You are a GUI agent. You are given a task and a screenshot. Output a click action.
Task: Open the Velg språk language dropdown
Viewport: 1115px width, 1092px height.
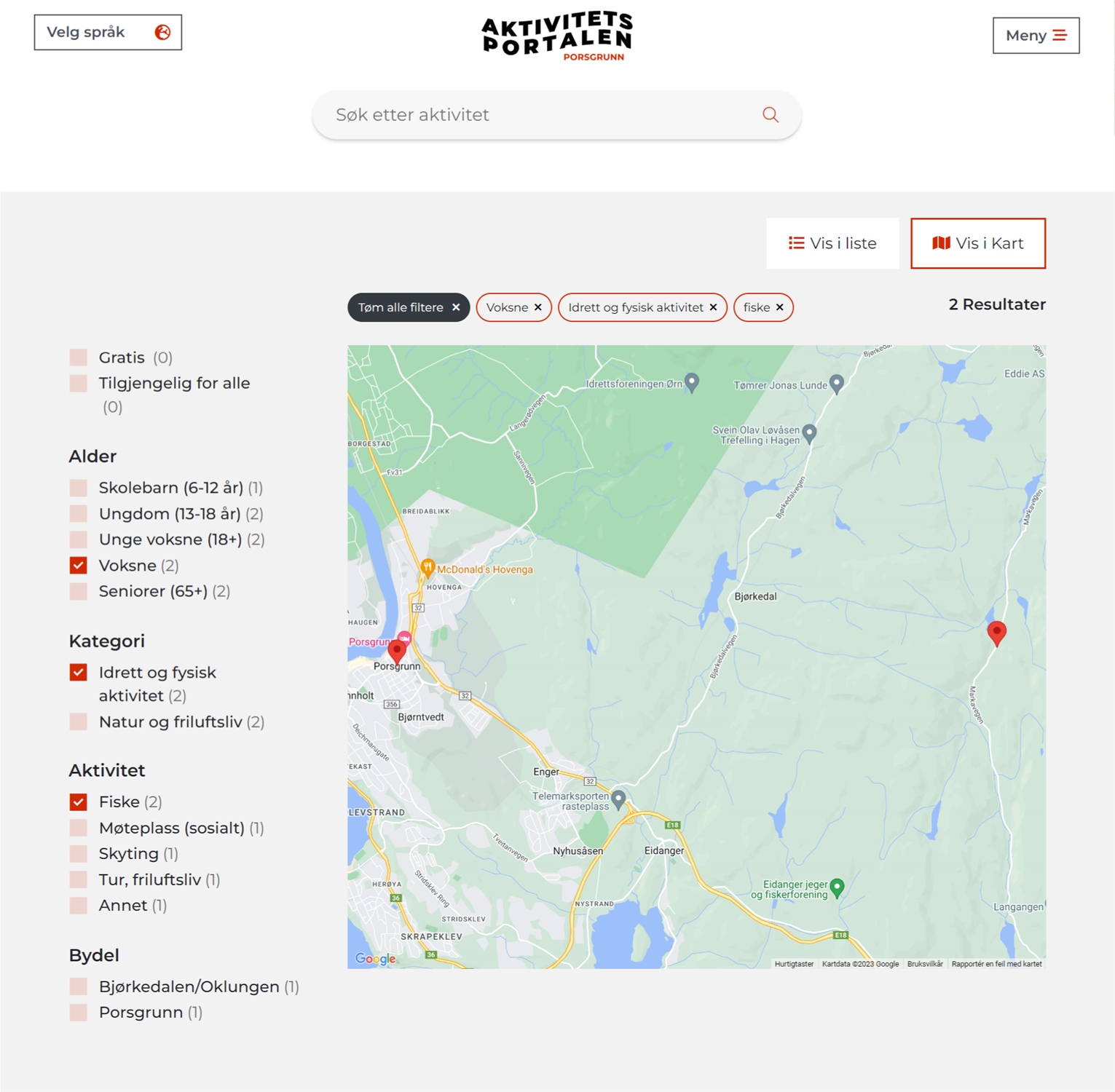point(108,32)
